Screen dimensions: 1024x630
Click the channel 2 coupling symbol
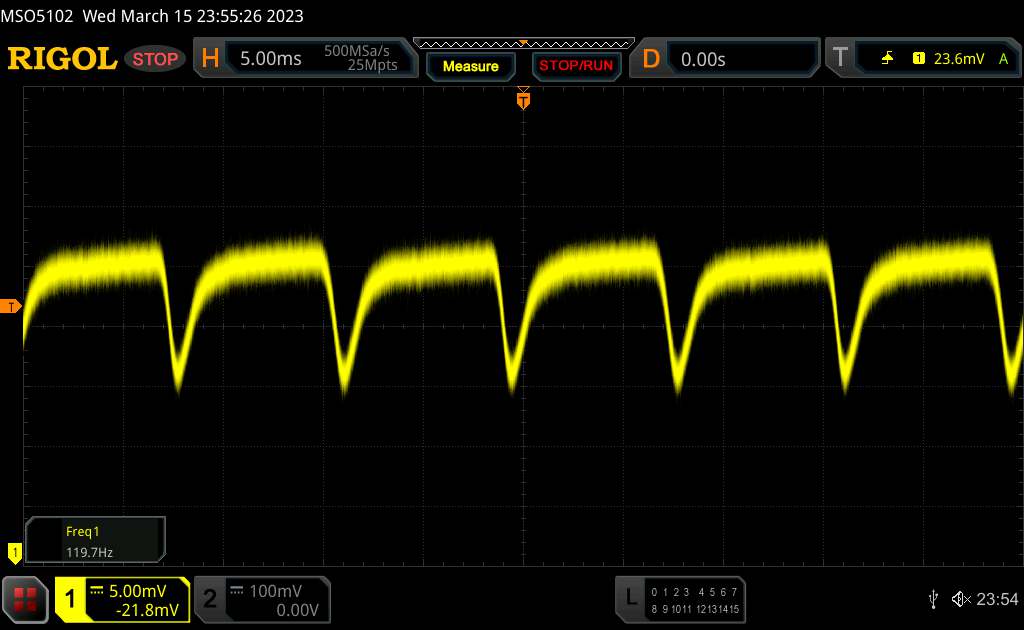coord(237,590)
